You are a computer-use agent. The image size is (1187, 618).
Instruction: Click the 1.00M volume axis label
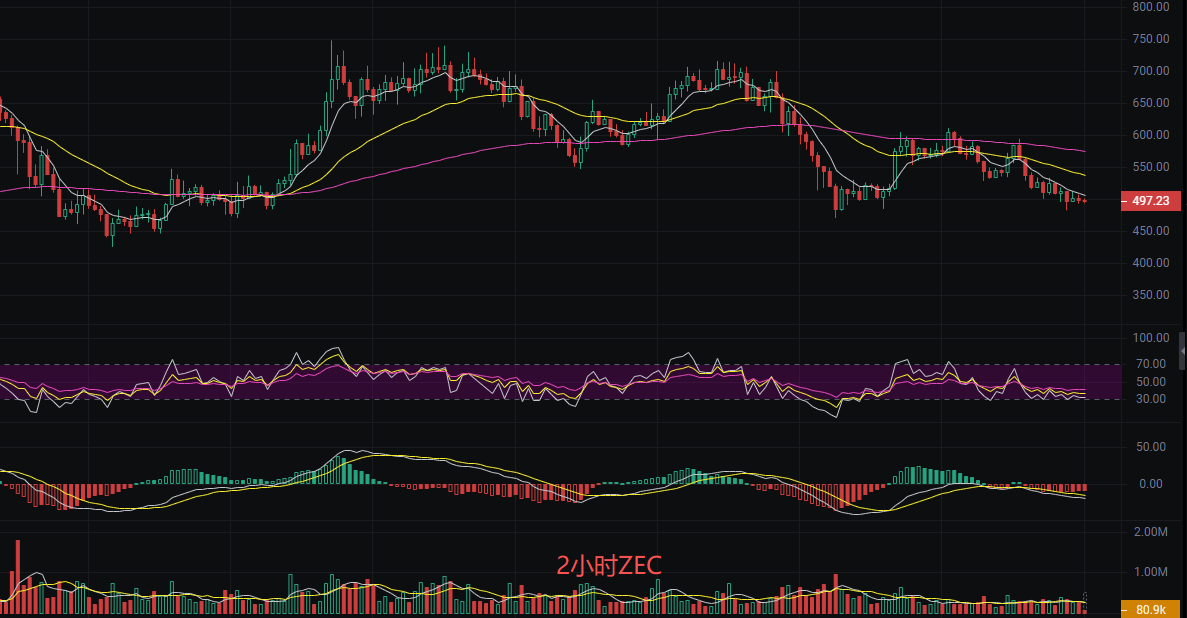pyautogui.click(x=1151, y=572)
